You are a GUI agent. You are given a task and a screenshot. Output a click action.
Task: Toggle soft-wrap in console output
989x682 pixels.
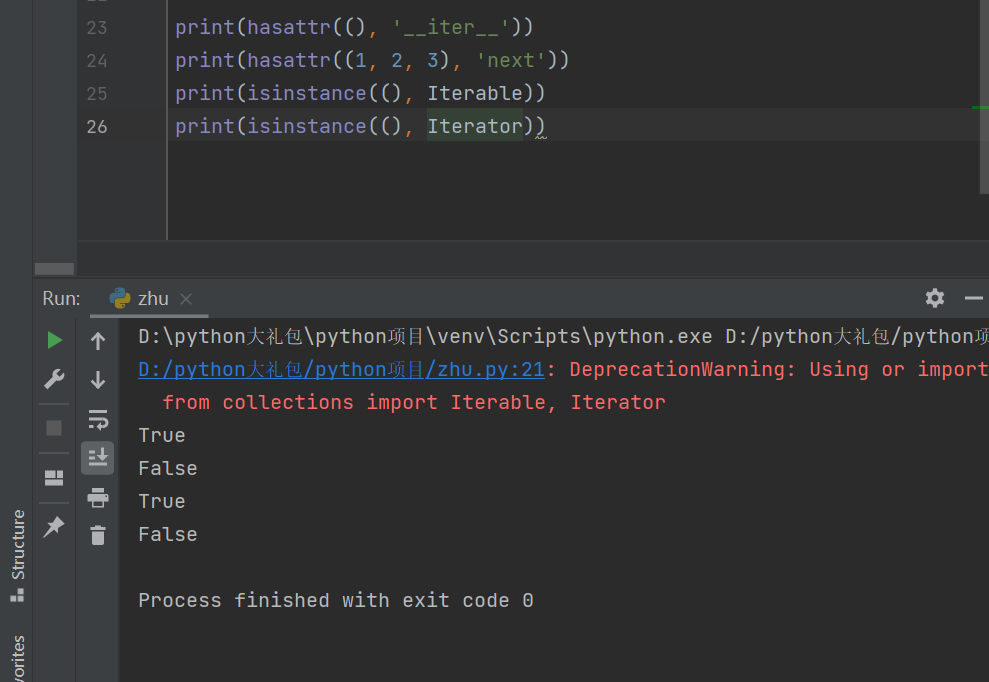[x=98, y=419]
